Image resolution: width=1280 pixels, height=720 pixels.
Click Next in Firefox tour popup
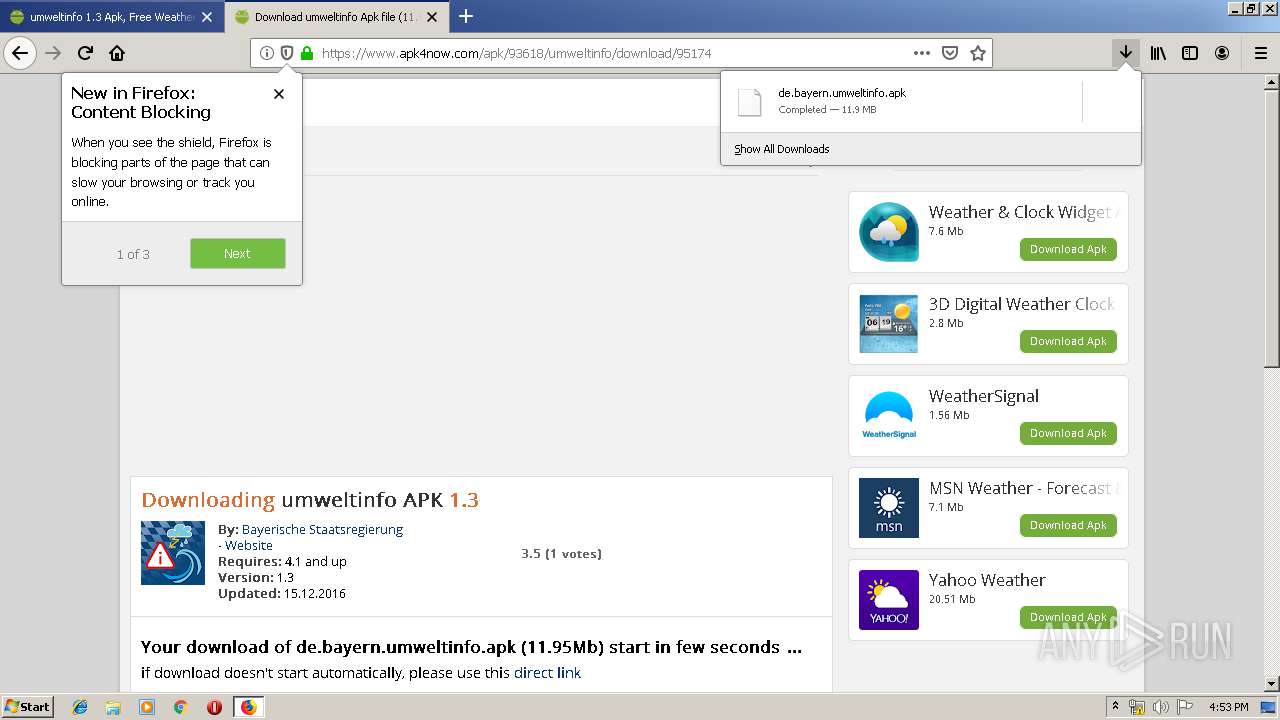[x=238, y=253]
